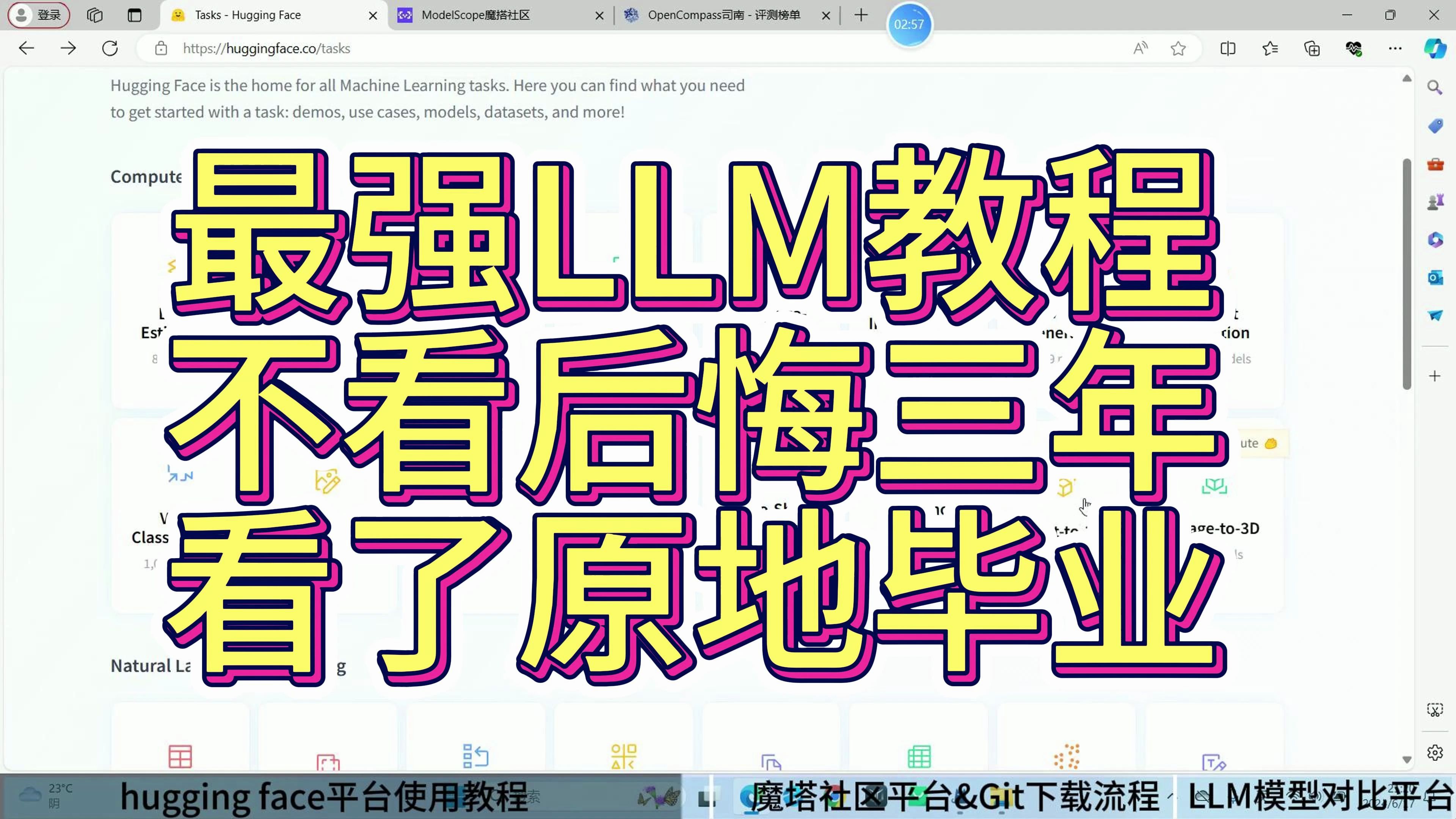Open the site info lock icon
This screenshot has width=1456, height=819.
coord(161,49)
